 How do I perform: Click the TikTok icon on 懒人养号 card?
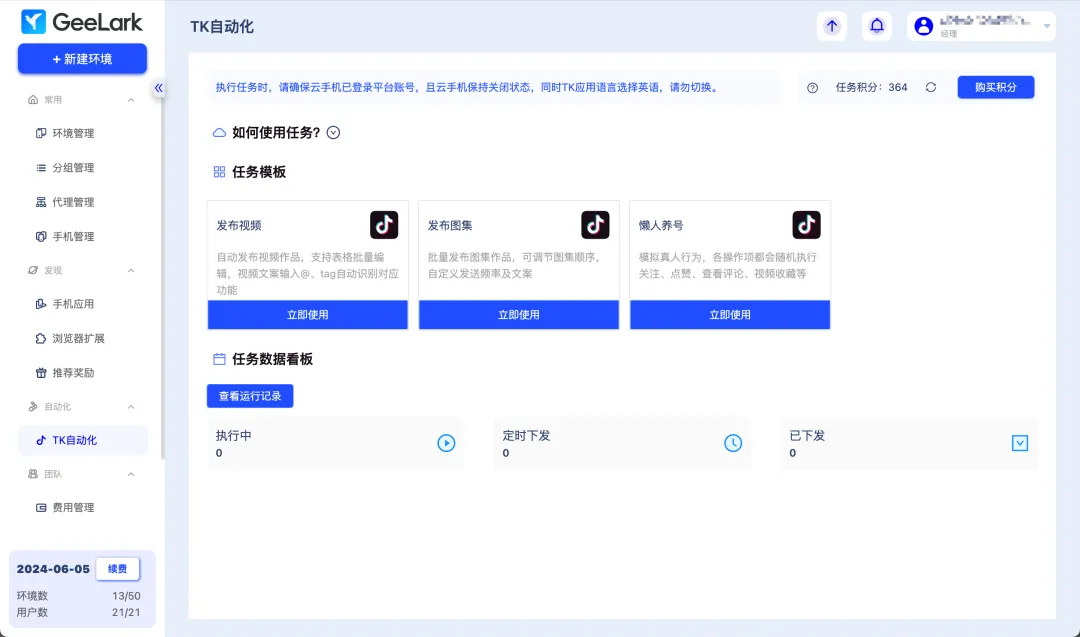tap(807, 225)
